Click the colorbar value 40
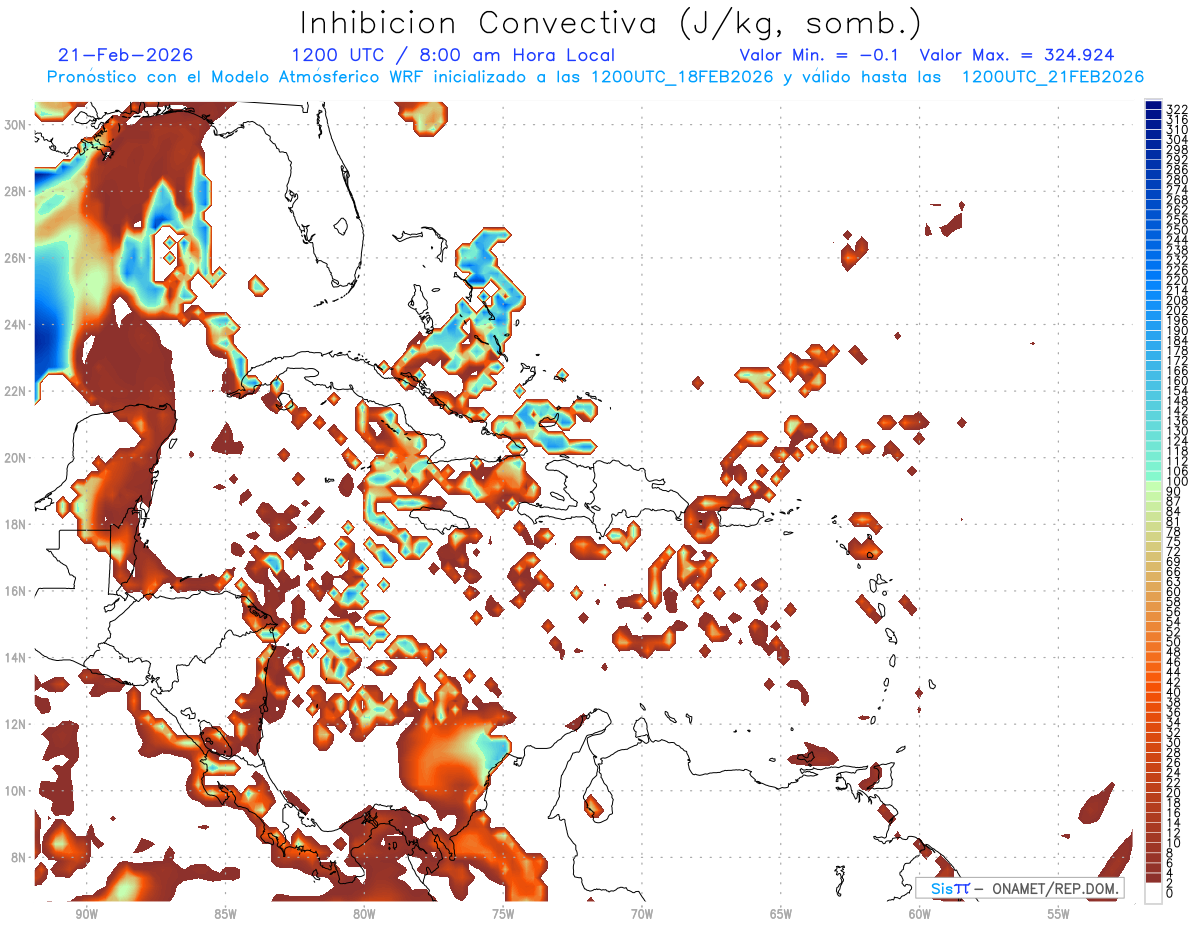 (x=1174, y=692)
